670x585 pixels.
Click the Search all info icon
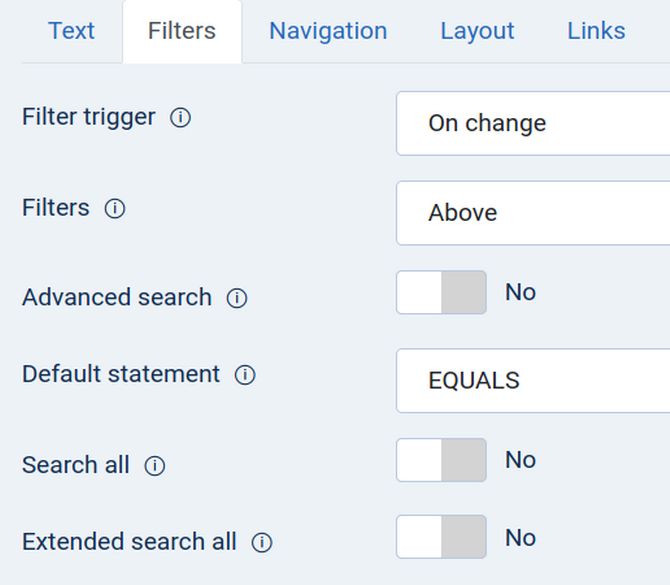click(154, 466)
